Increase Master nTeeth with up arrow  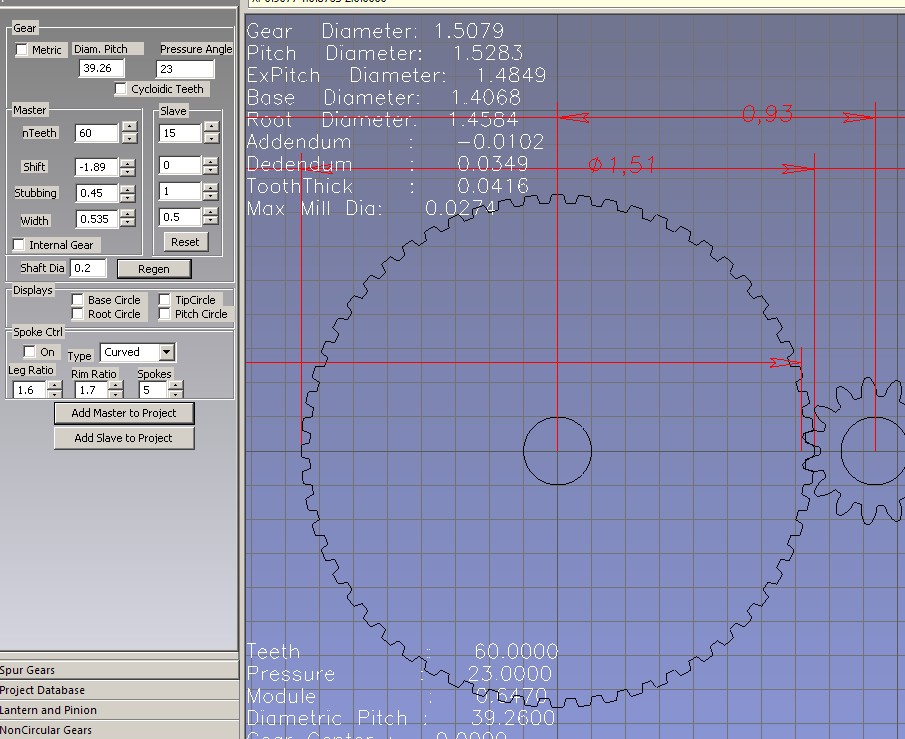[129, 127]
